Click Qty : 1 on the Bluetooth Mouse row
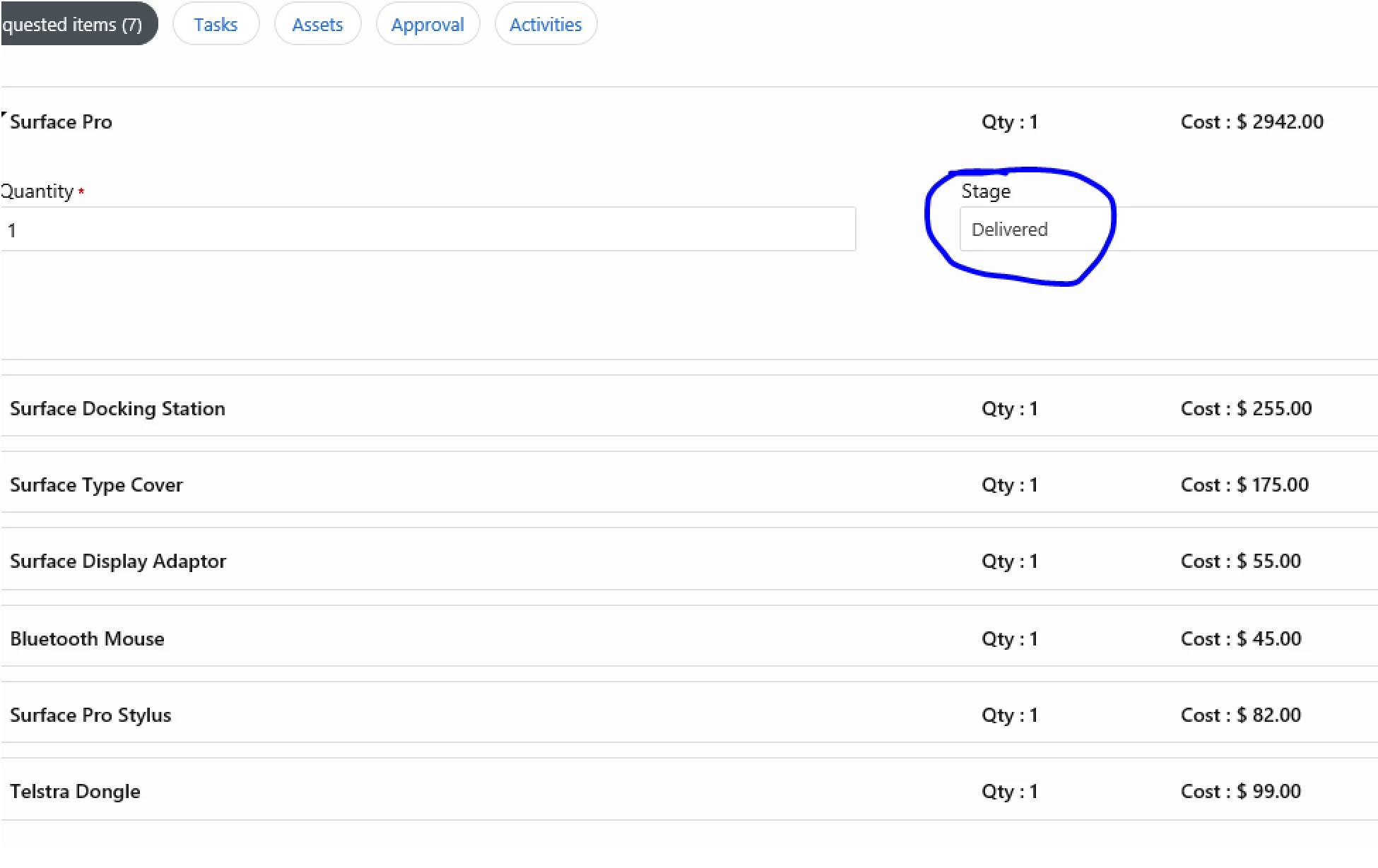 click(x=1009, y=638)
